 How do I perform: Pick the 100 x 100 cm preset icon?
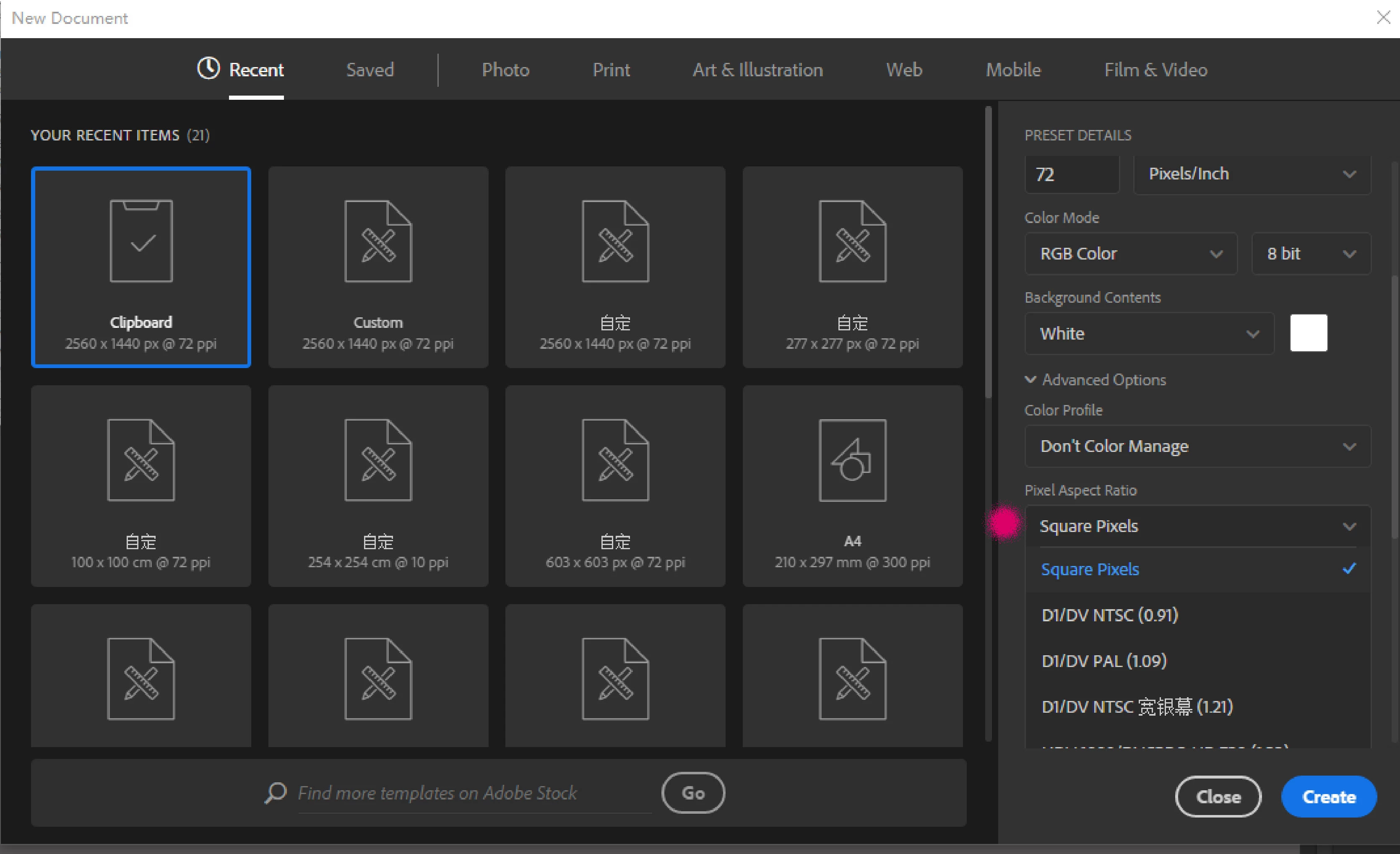coord(141,460)
